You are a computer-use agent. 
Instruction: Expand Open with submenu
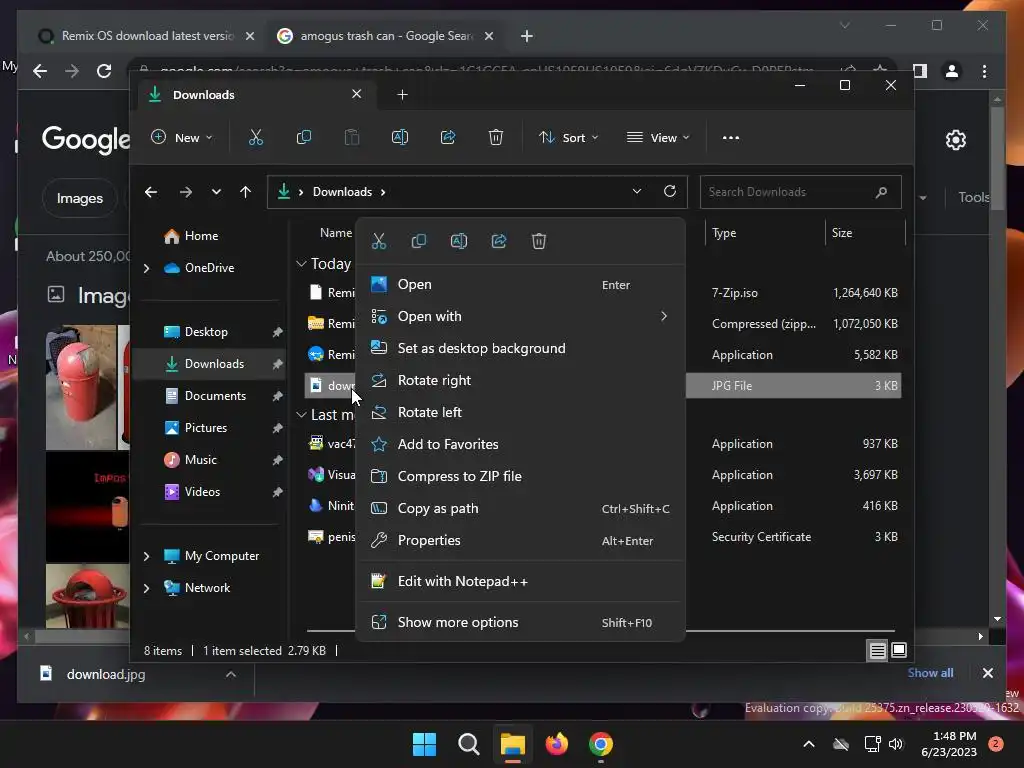point(520,317)
